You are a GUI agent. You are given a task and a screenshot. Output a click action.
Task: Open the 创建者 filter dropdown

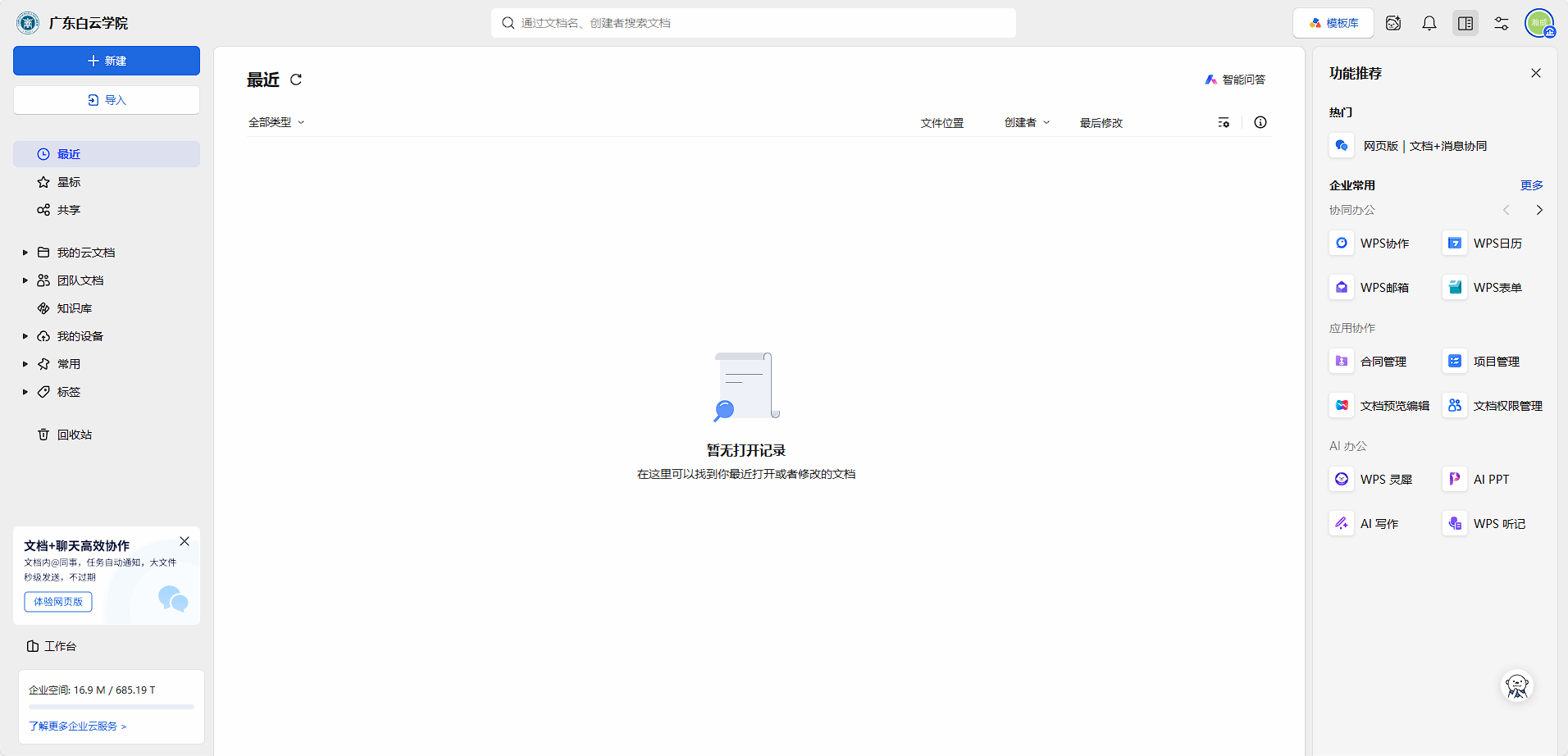point(1027,123)
